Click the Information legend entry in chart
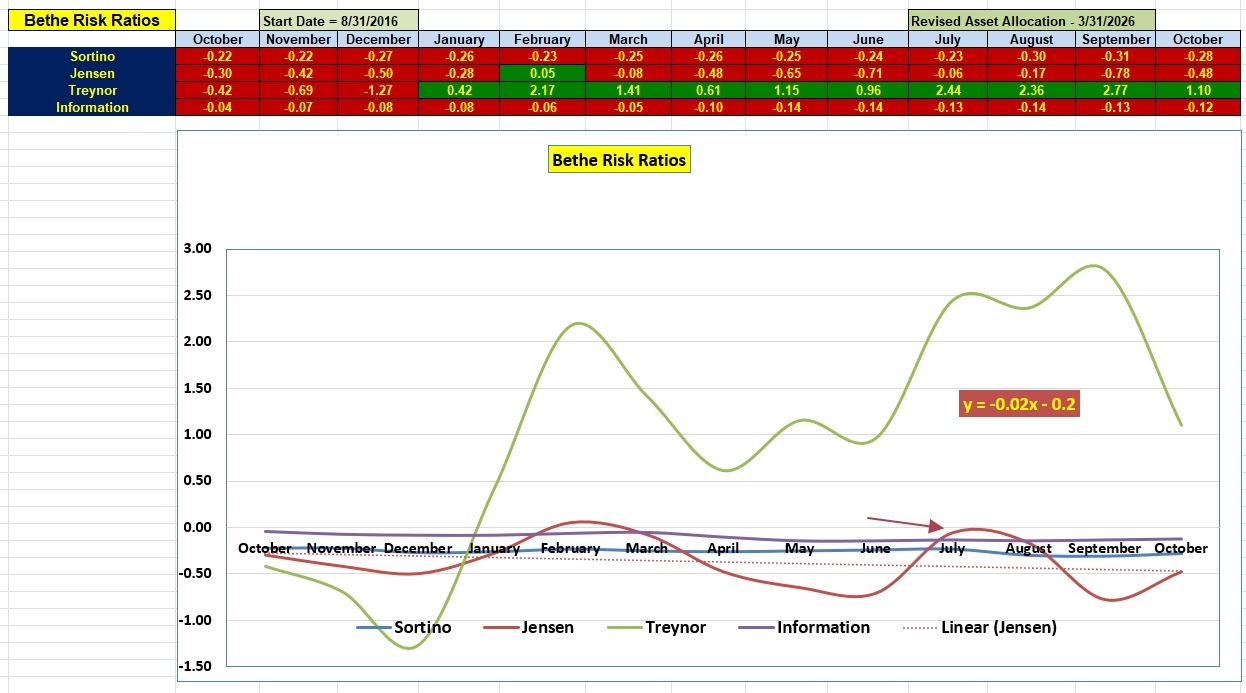This screenshot has height=693, width=1246. click(x=804, y=627)
